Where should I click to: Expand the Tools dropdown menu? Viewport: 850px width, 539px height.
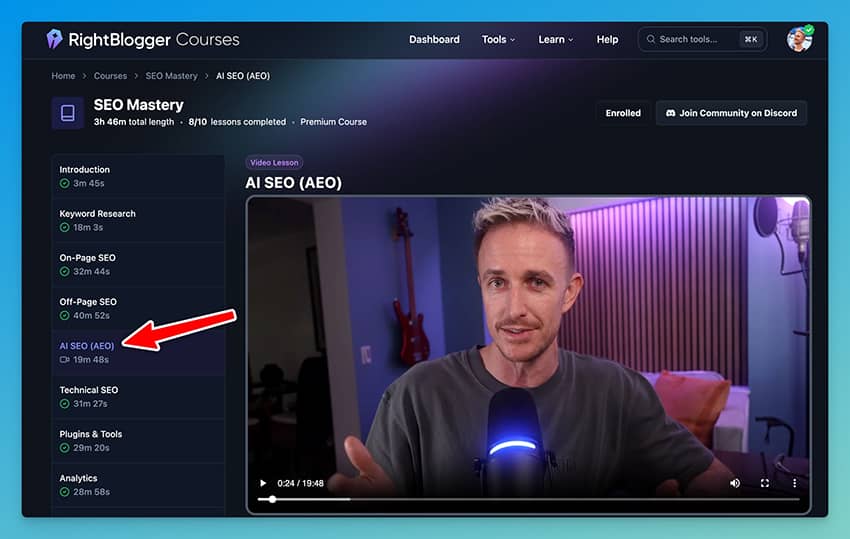[498, 40]
